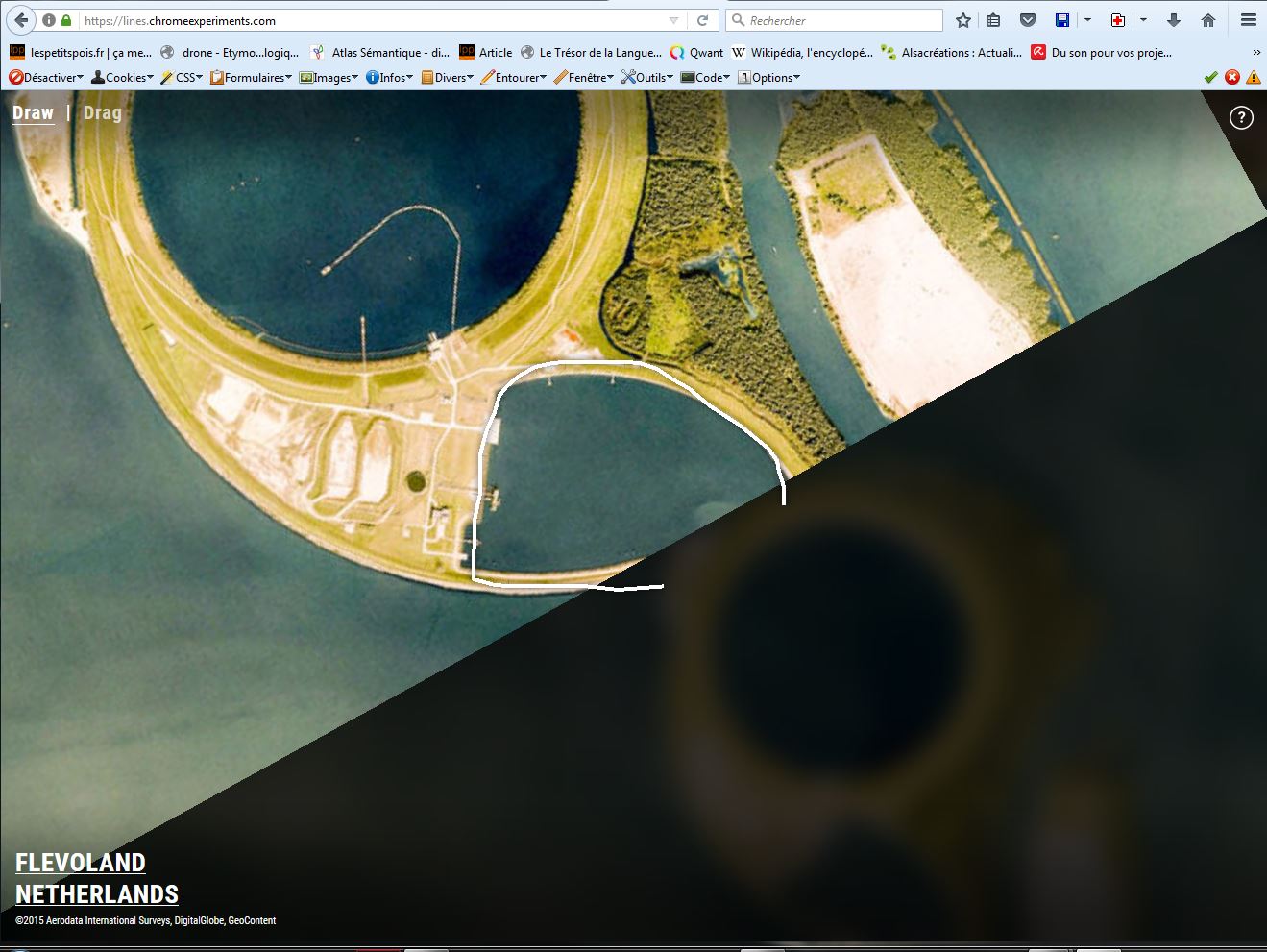Save to Pocket using the Pocket icon
Image resolution: width=1267 pixels, height=952 pixels.
tap(1027, 20)
